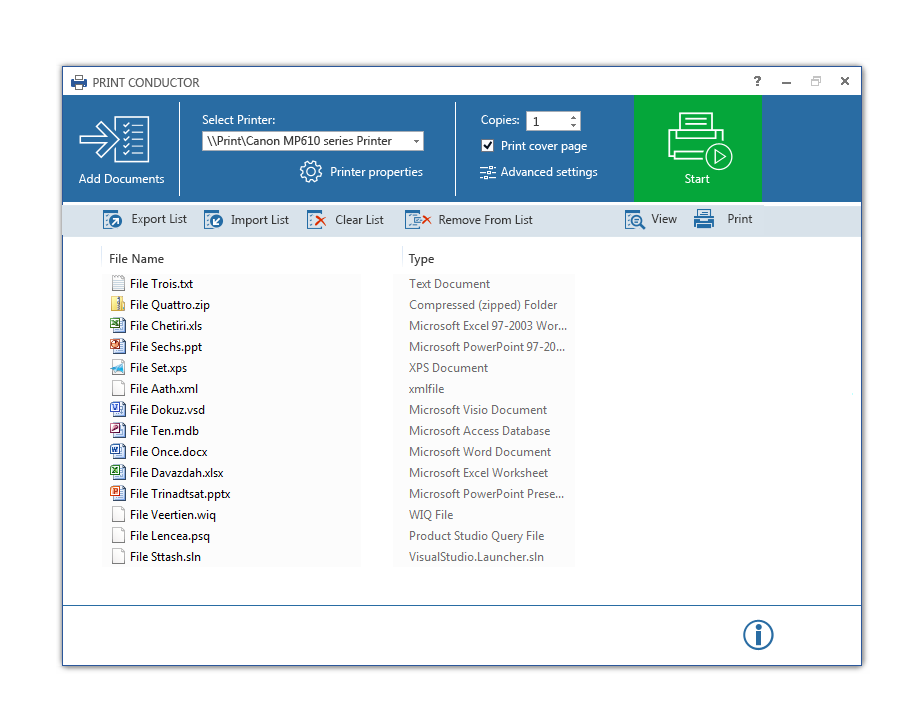The width and height of the screenshot is (920, 720).
Task: Click the Compressed (zipped) Folder type cell
Action: point(483,305)
